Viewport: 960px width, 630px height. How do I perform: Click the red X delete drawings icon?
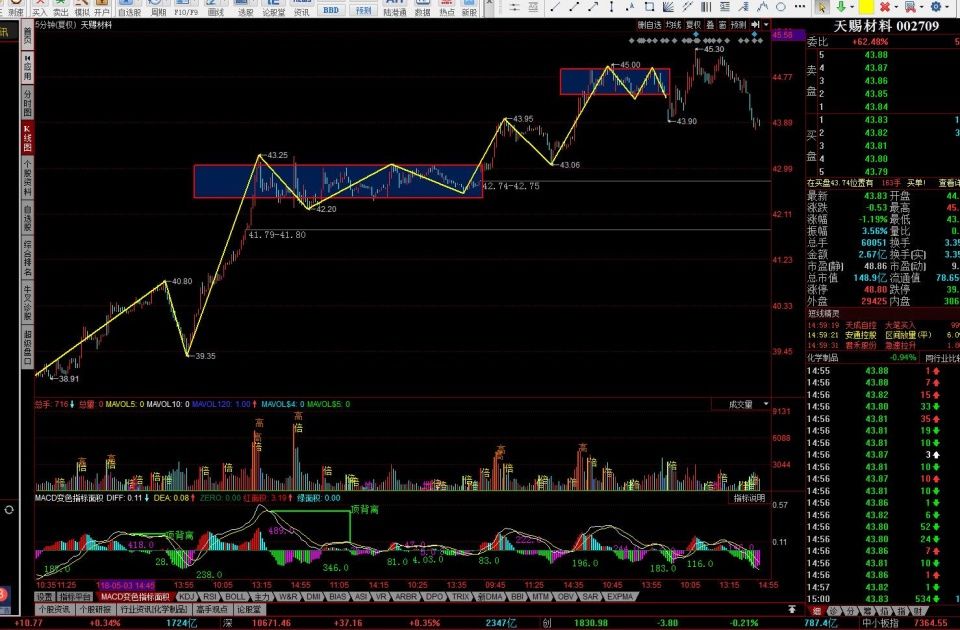[885, 7]
